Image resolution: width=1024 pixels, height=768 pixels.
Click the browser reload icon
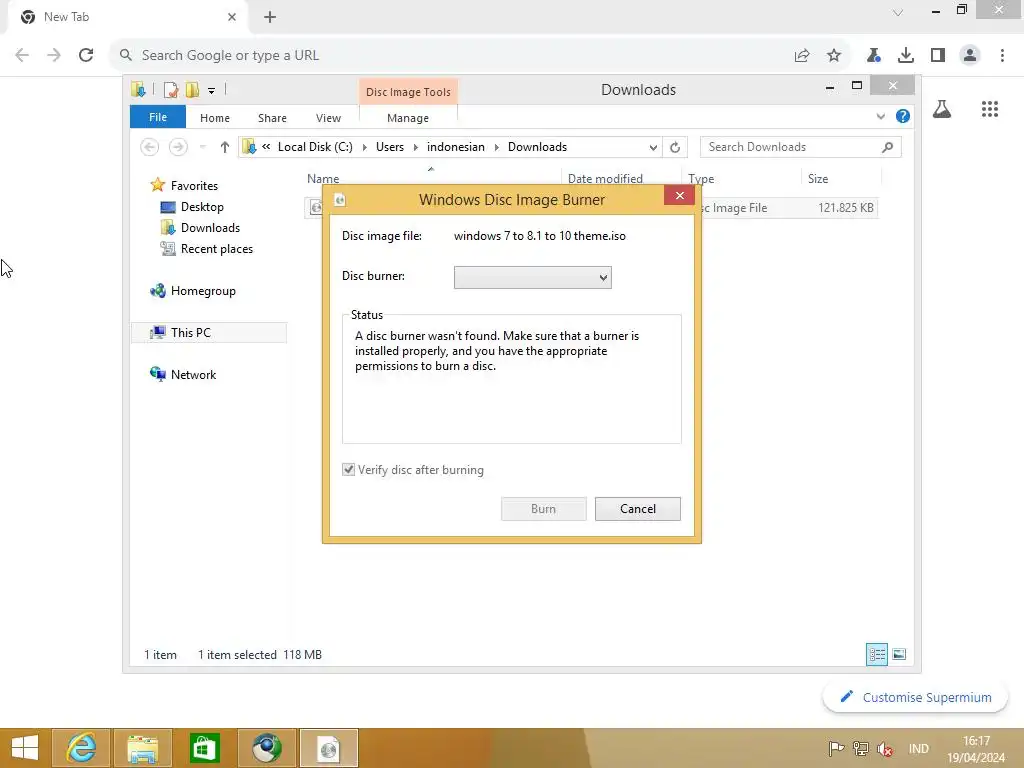(86, 56)
